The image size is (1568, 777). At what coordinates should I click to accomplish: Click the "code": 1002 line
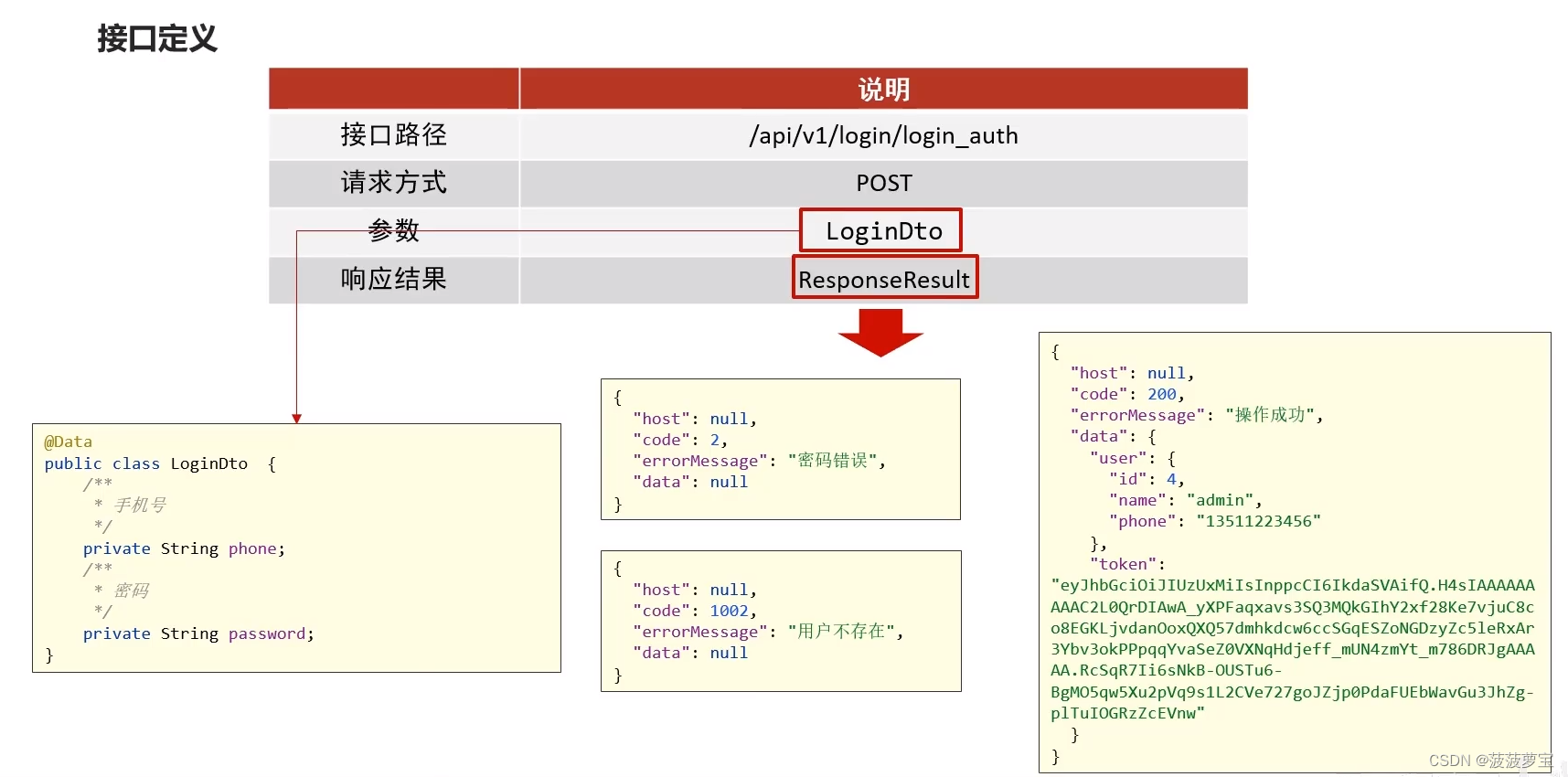695,611
